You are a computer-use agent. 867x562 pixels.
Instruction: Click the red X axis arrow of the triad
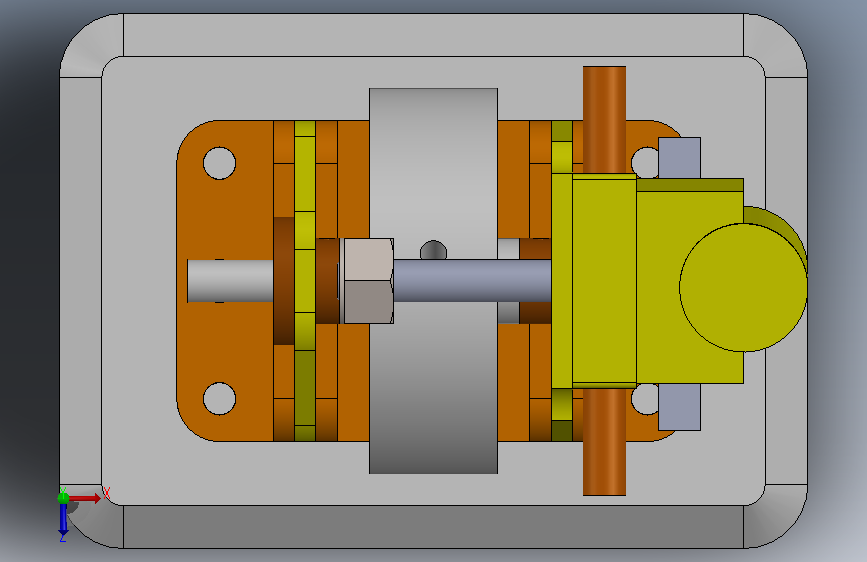point(86,498)
